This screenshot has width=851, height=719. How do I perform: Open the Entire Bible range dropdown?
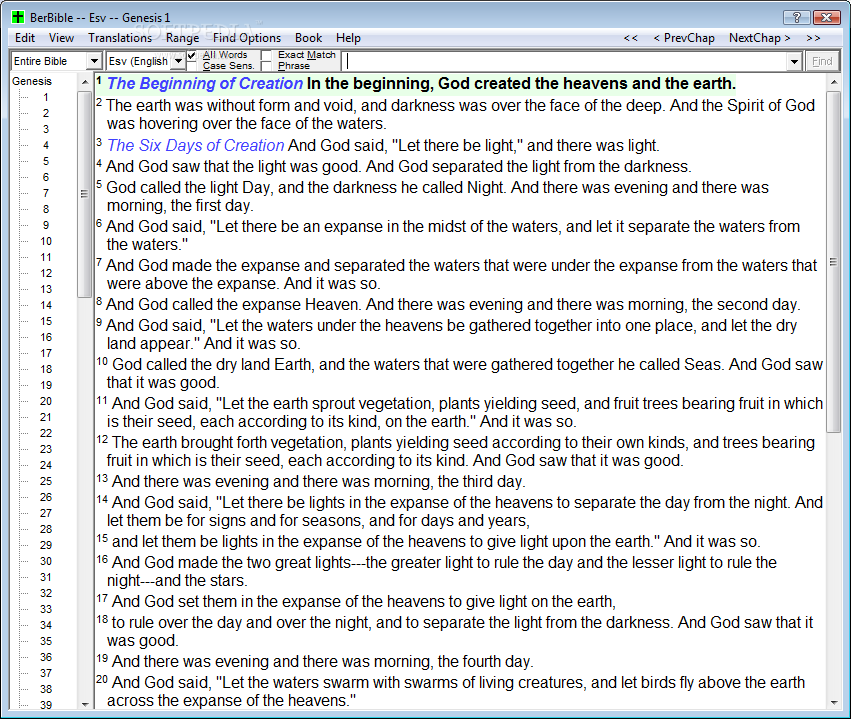click(94, 61)
